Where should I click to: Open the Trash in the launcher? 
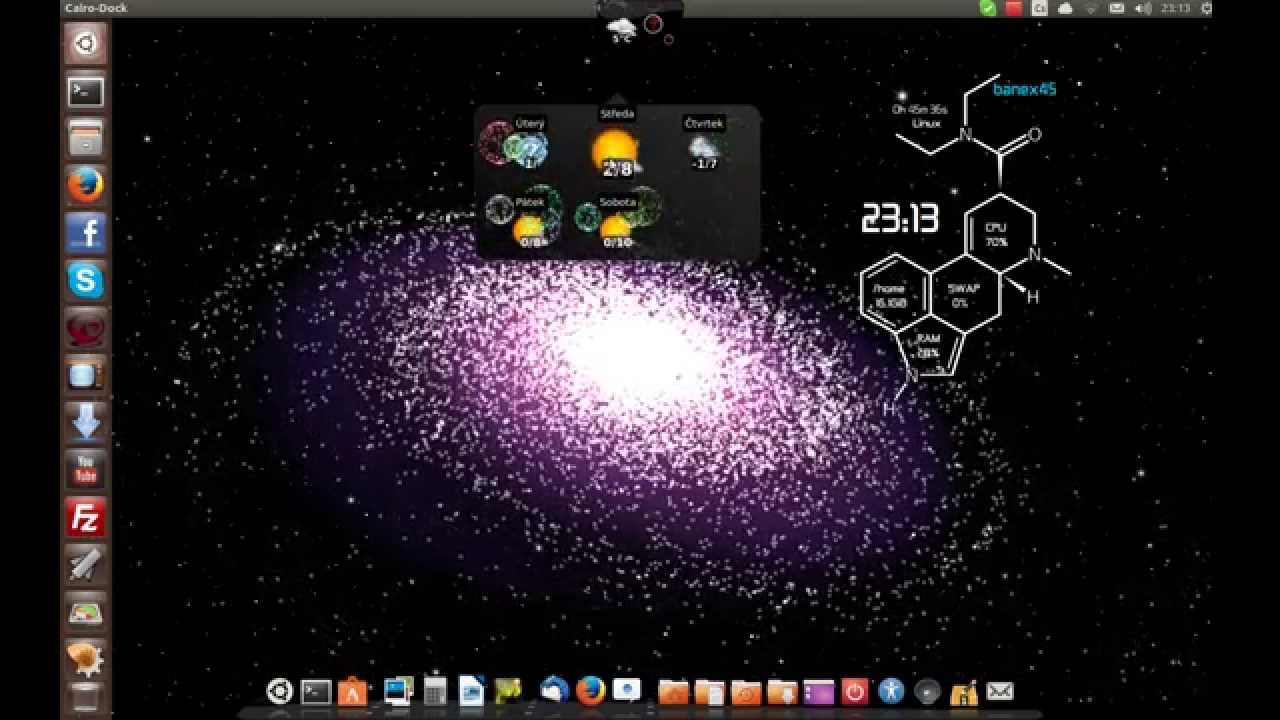click(86, 698)
